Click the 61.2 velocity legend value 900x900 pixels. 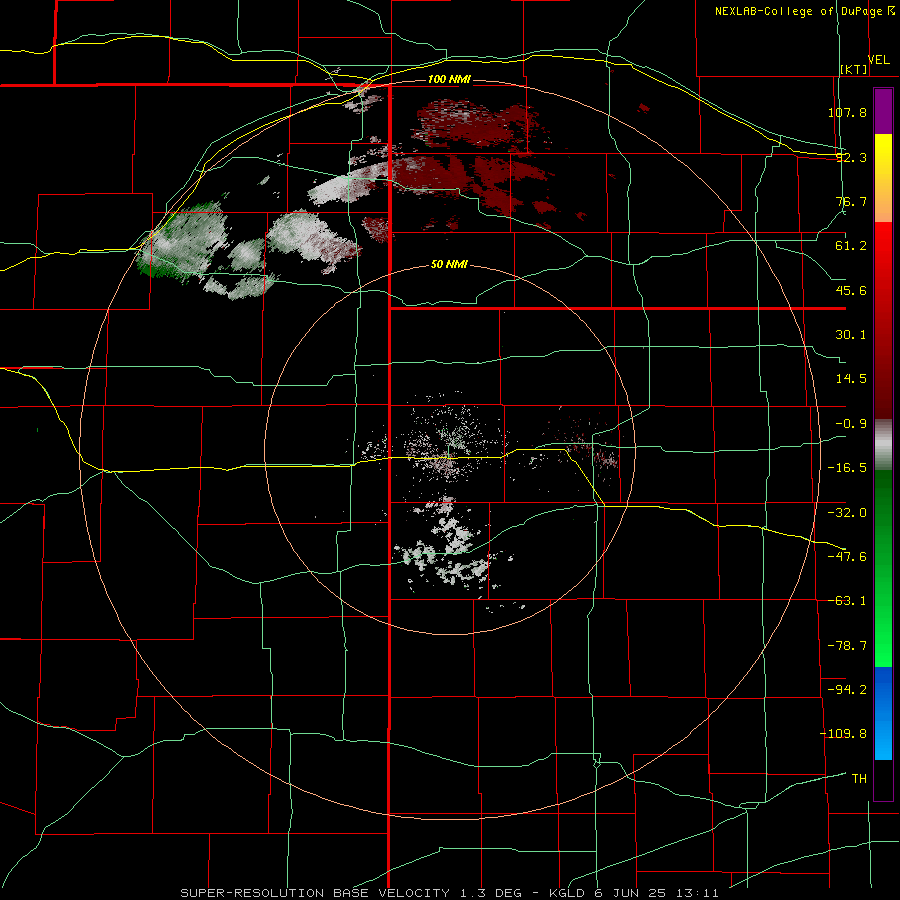pos(851,246)
